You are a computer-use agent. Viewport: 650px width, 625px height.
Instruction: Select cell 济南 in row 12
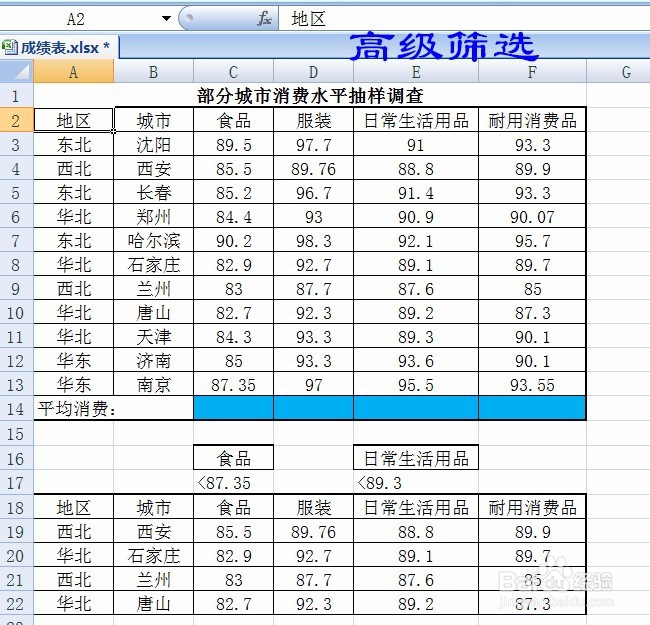tap(153, 361)
